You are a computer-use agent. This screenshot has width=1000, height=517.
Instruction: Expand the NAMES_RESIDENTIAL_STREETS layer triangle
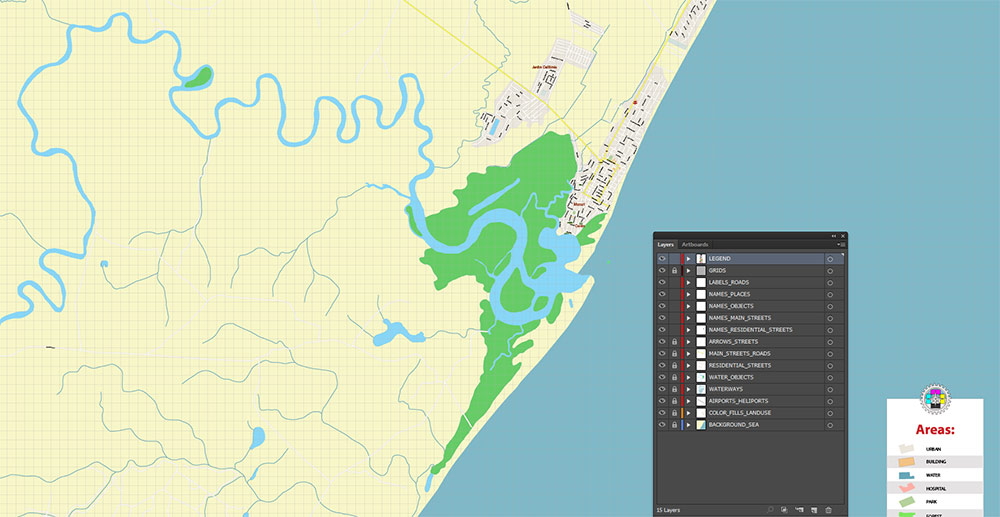(x=689, y=330)
